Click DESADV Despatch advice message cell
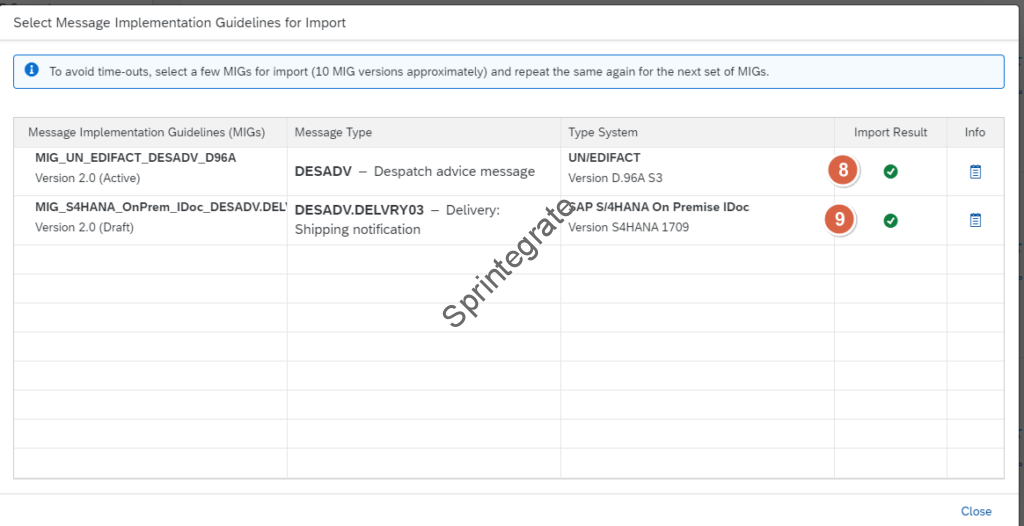Viewport: 1024px width, 526px height. click(414, 172)
